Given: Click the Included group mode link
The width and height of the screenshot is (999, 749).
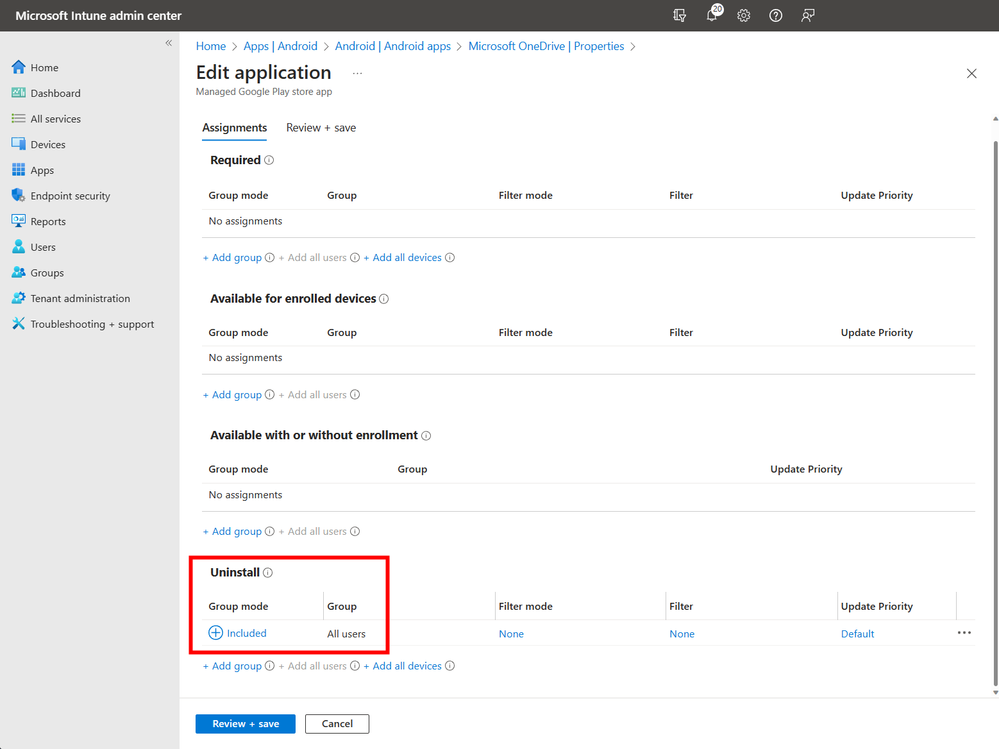Looking at the screenshot, I should (247, 633).
